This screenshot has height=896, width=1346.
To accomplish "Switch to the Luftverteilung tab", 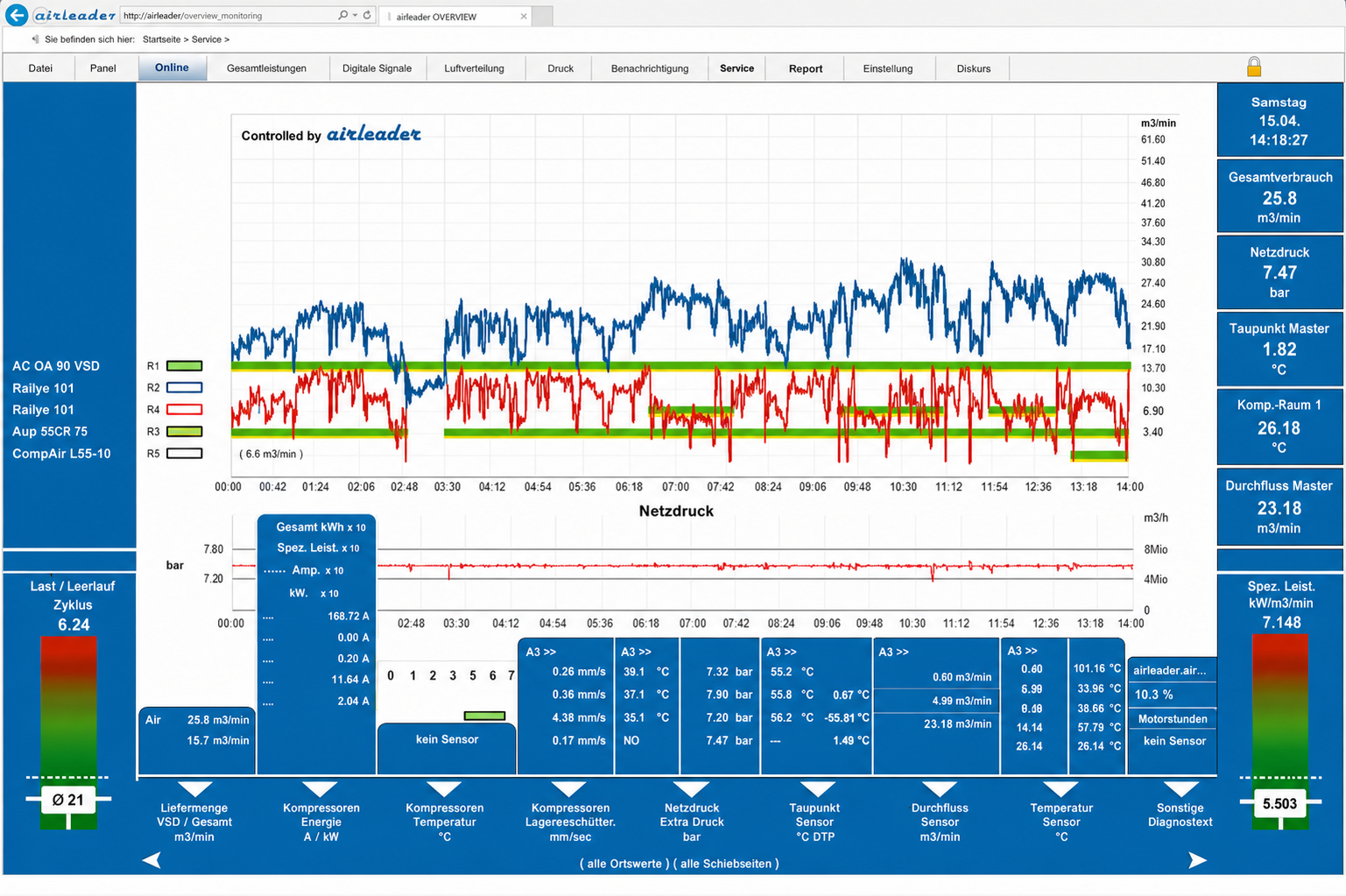I will (x=475, y=68).
